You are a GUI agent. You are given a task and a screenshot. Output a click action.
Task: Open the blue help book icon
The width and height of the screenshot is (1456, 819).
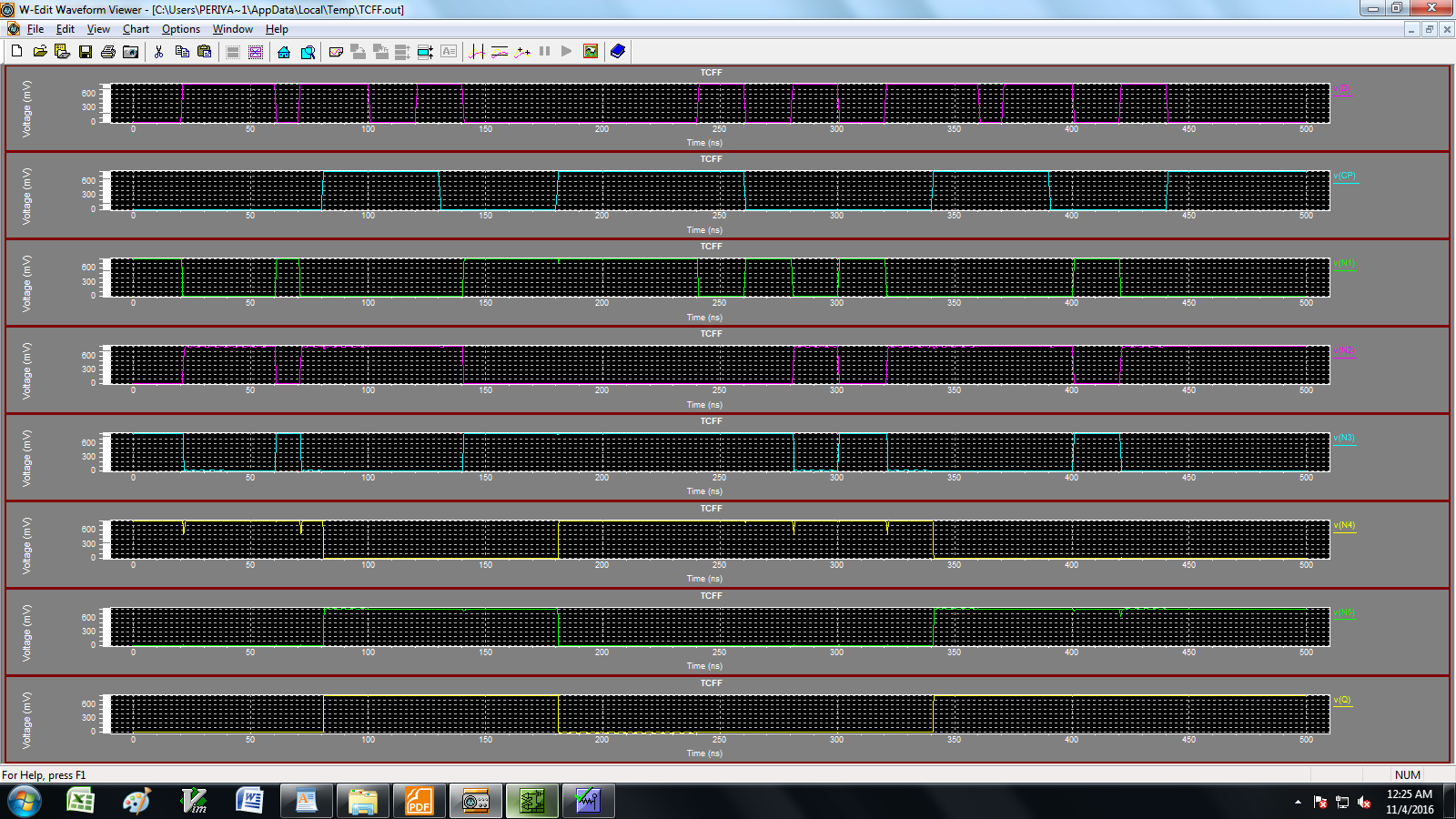(618, 52)
